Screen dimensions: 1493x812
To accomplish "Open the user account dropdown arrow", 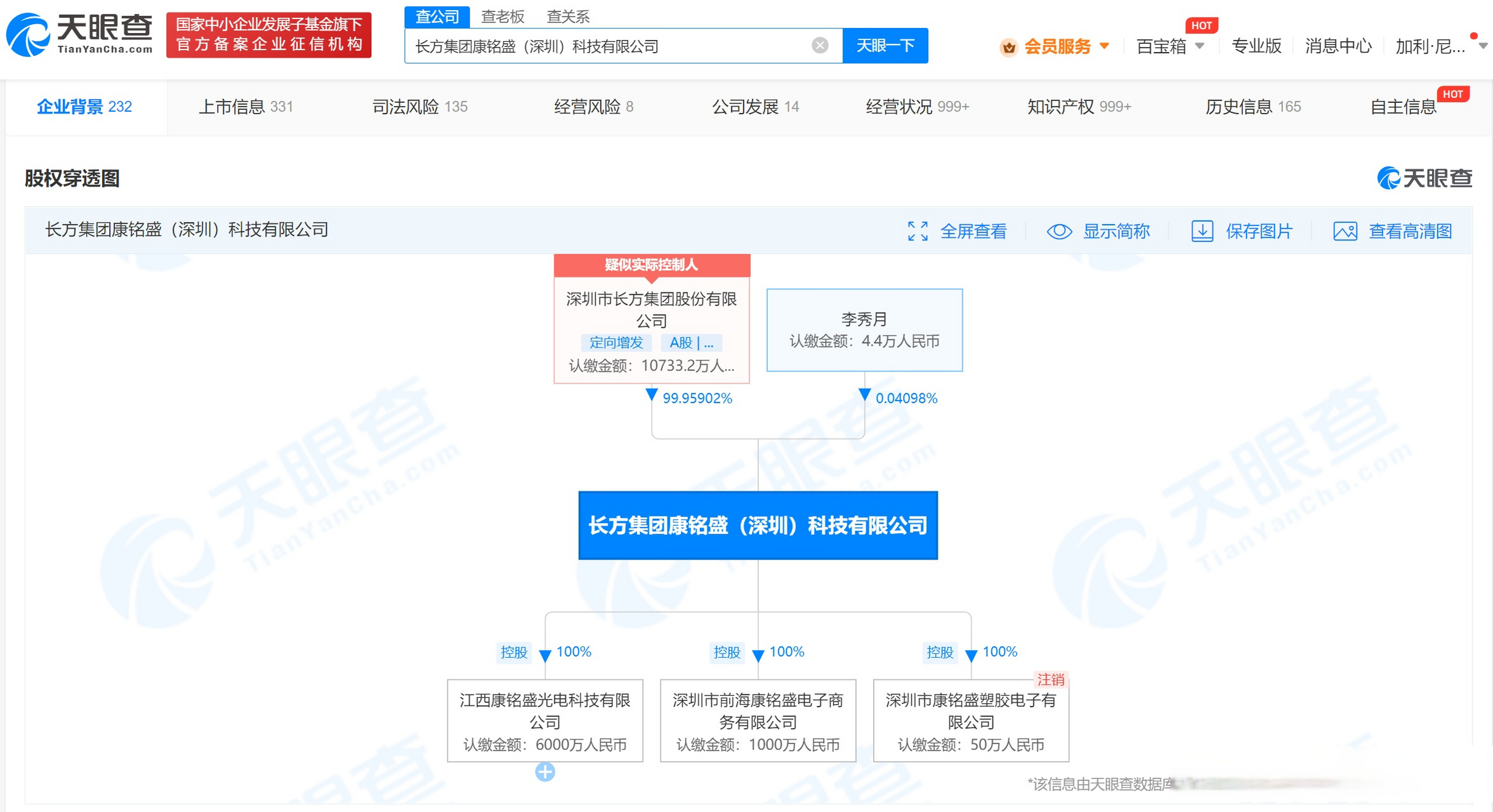I will (1483, 46).
